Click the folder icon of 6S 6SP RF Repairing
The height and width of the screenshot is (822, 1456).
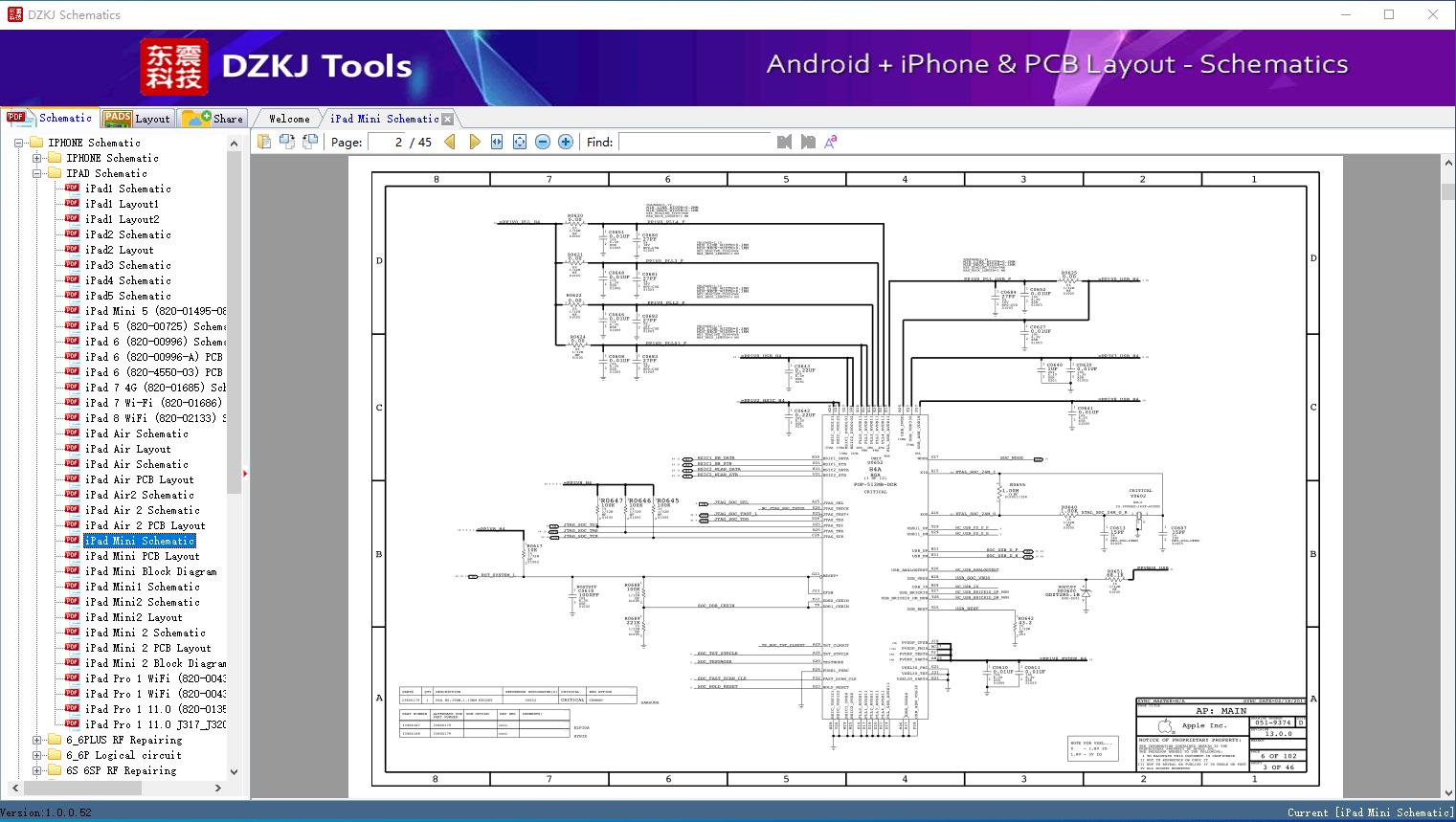[55, 770]
